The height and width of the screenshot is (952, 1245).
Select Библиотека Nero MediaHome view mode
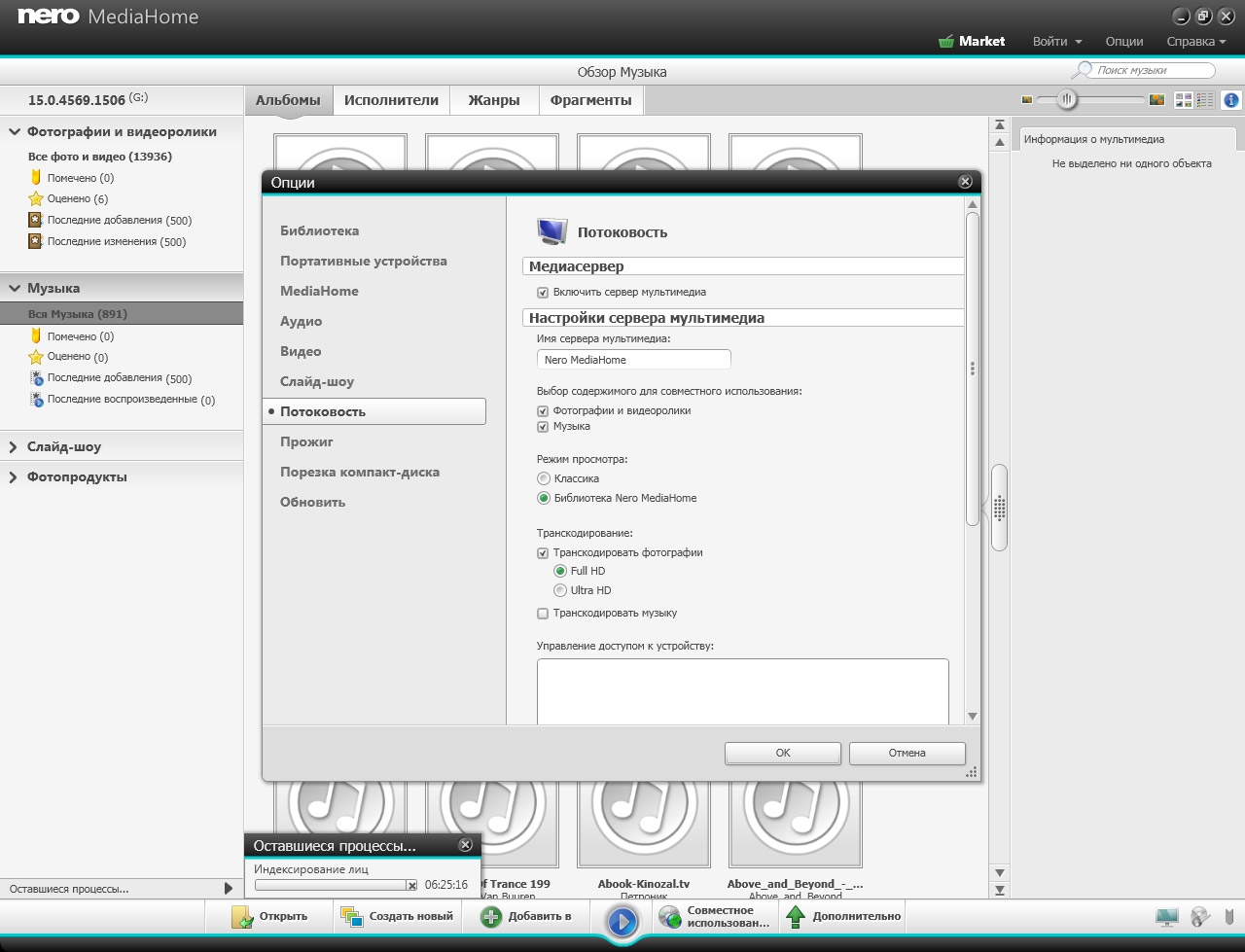pyautogui.click(x=544, y=498)
